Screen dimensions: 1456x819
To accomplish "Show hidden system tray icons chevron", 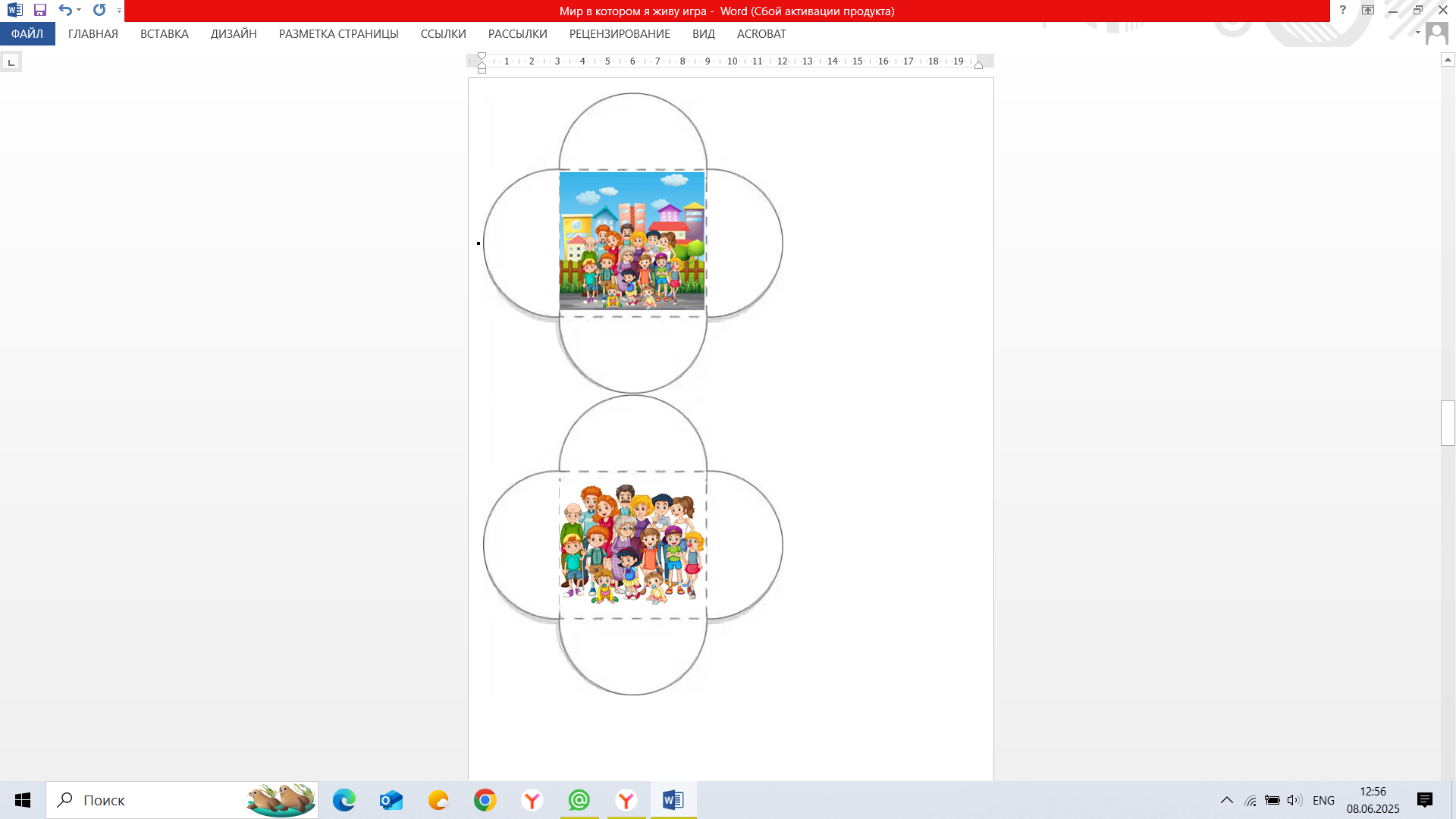I will click(1226, 800).
